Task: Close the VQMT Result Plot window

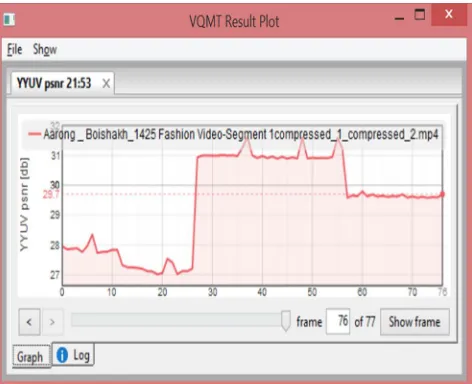Action: (x=449, y=14)
